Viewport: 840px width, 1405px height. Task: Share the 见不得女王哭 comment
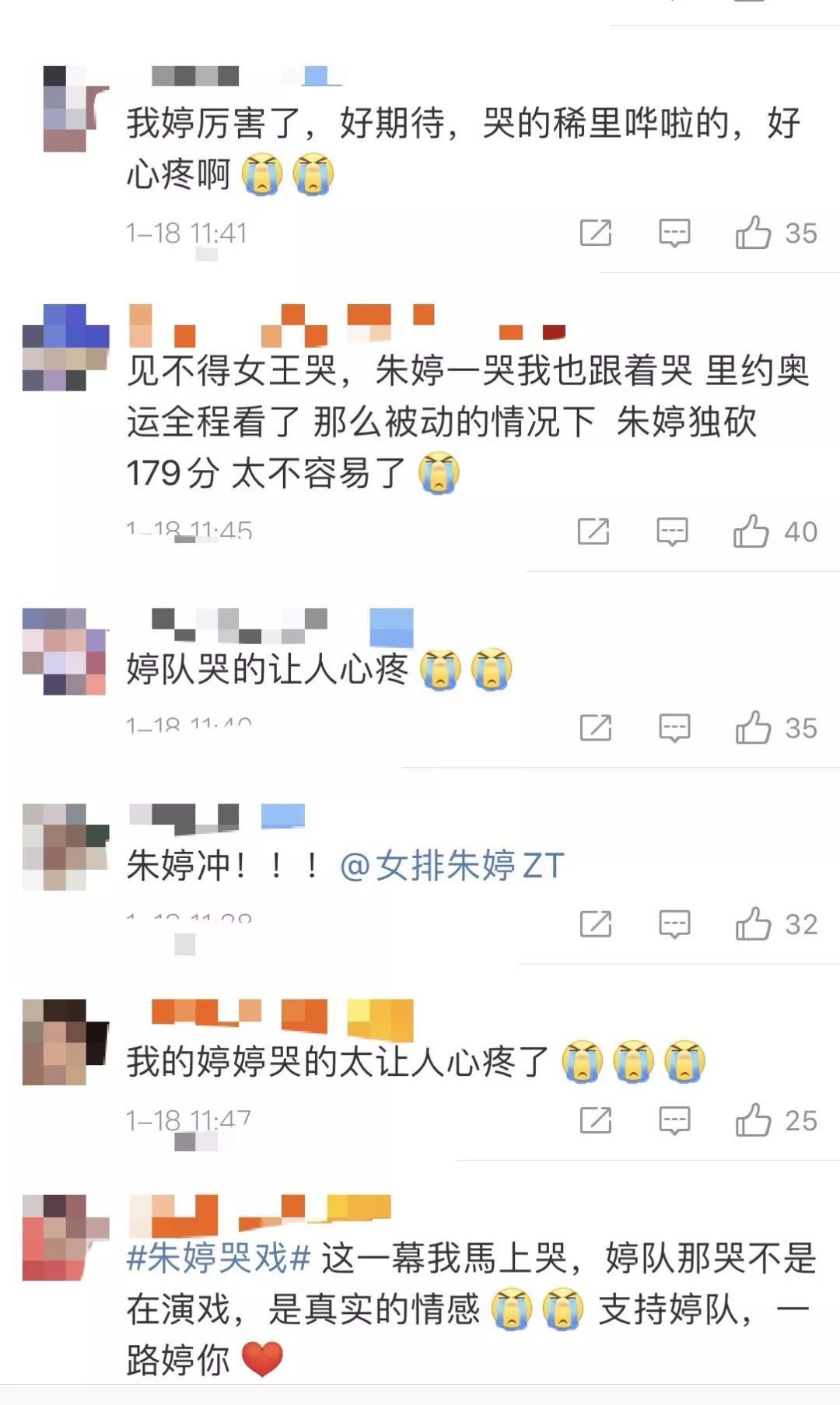point(593,531)
